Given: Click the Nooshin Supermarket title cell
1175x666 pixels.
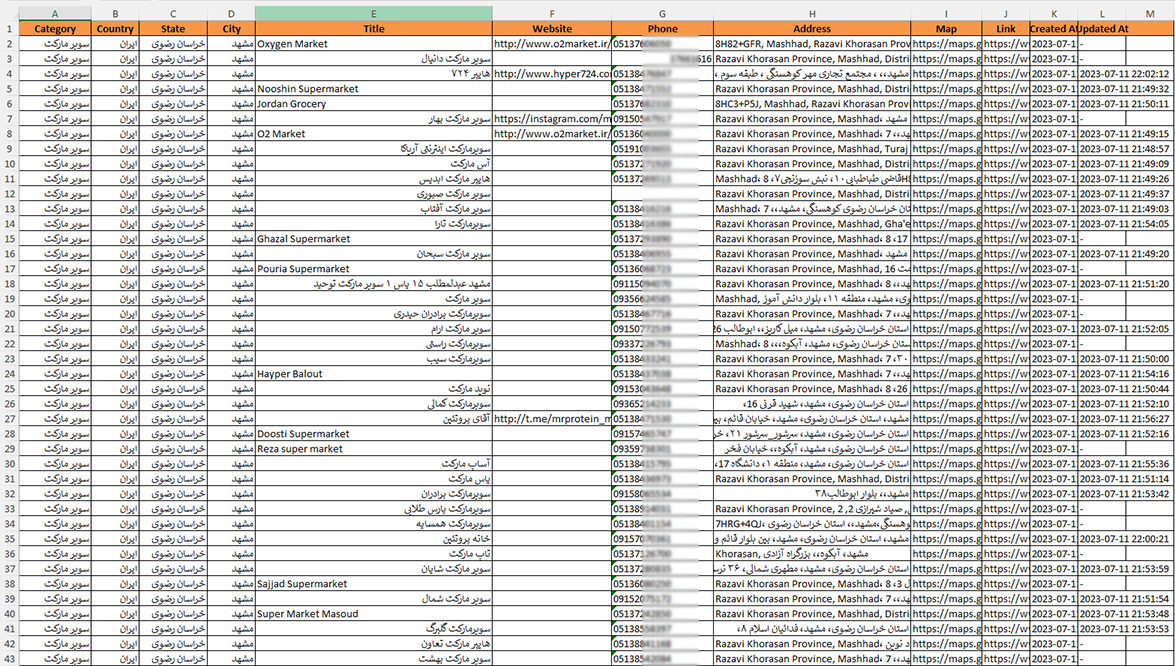Looking at the screenshot, I should pos(374,88).
